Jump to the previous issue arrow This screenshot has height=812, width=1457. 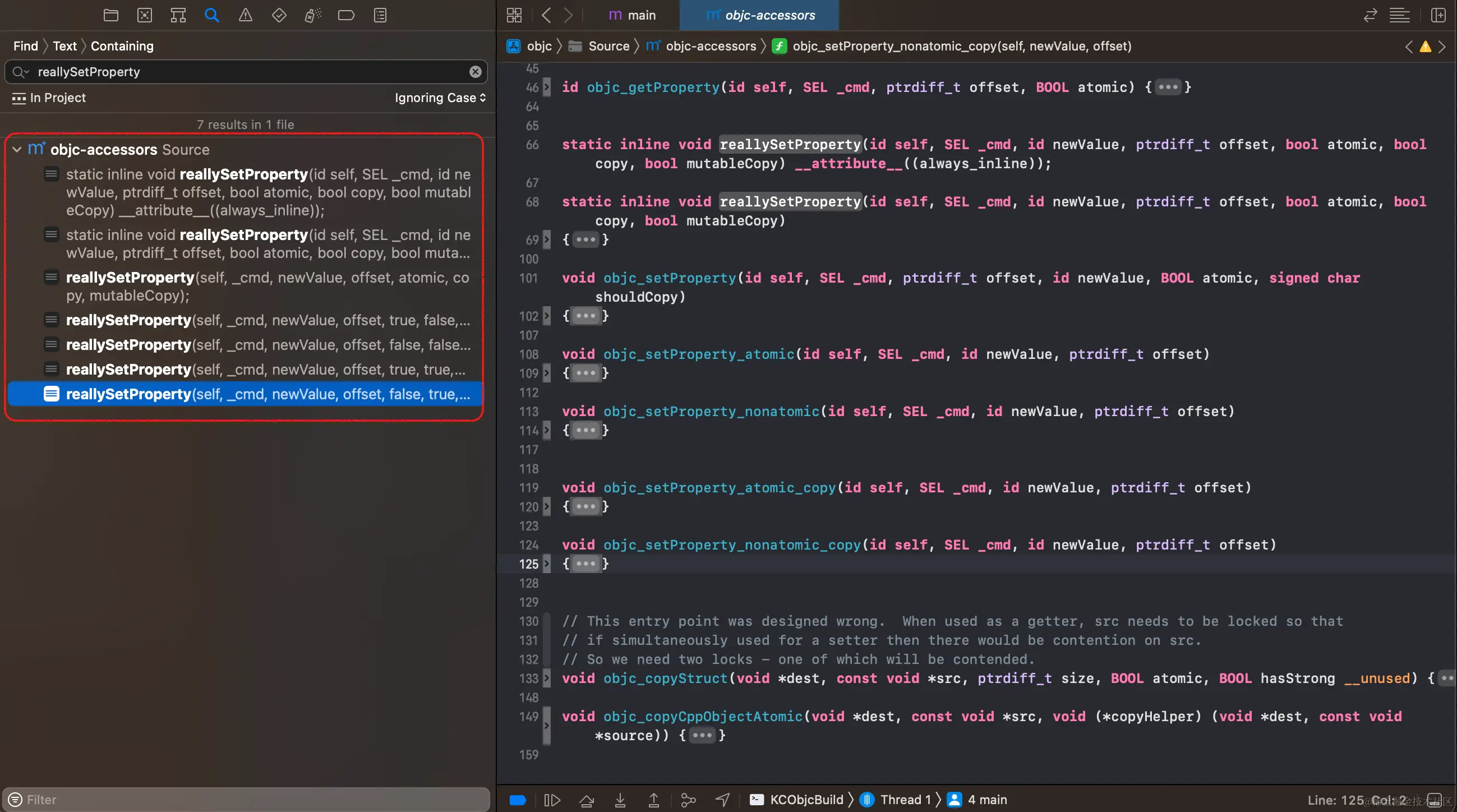point(1409,47)
